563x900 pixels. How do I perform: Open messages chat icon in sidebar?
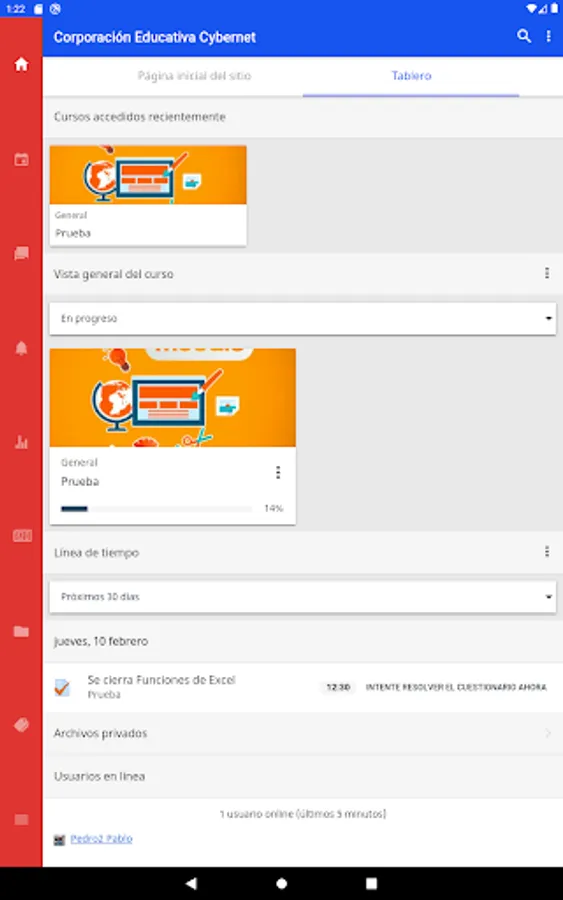(x=21, y=254)
